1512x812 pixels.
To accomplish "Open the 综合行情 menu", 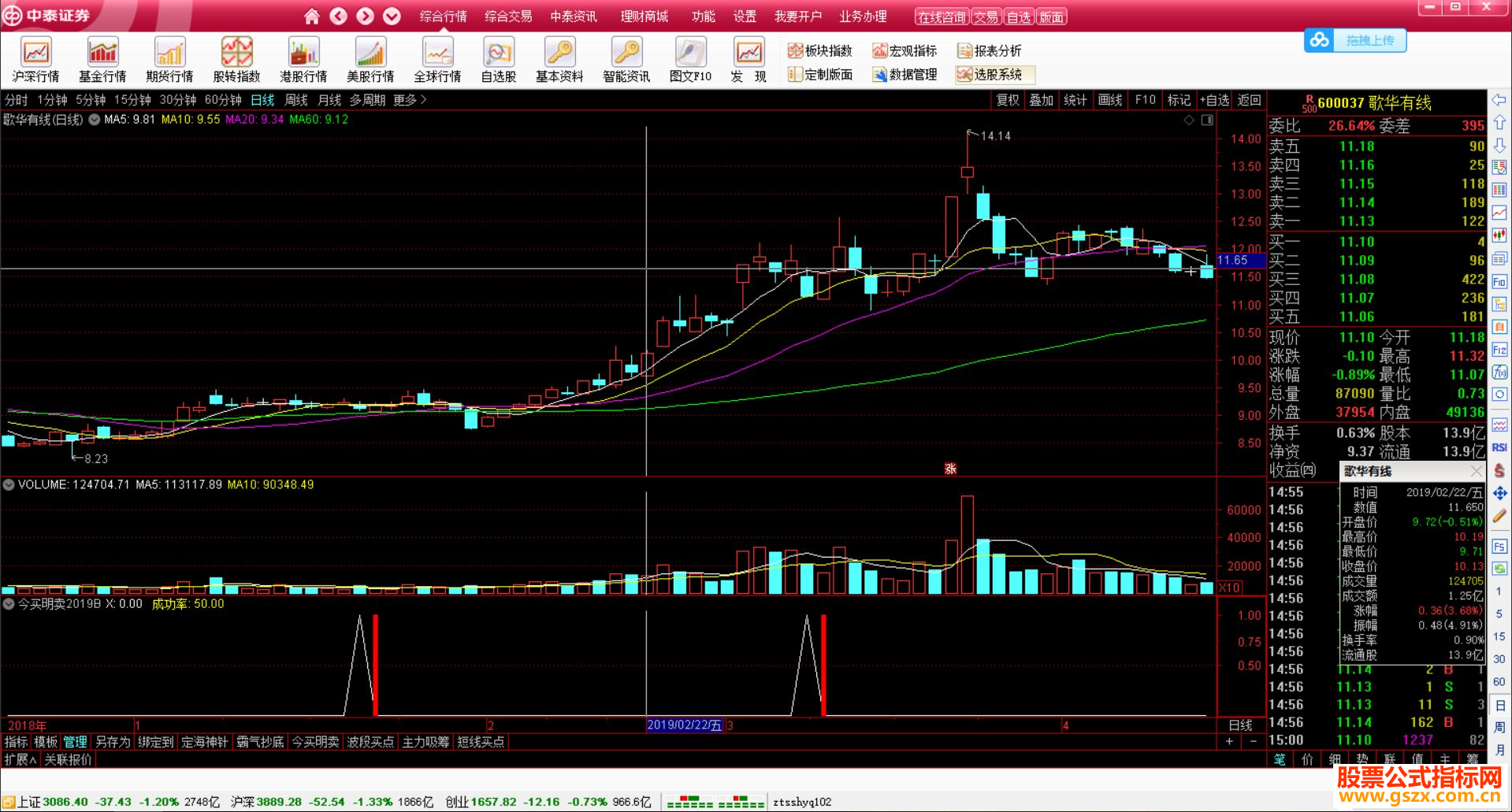I will 443,17.
